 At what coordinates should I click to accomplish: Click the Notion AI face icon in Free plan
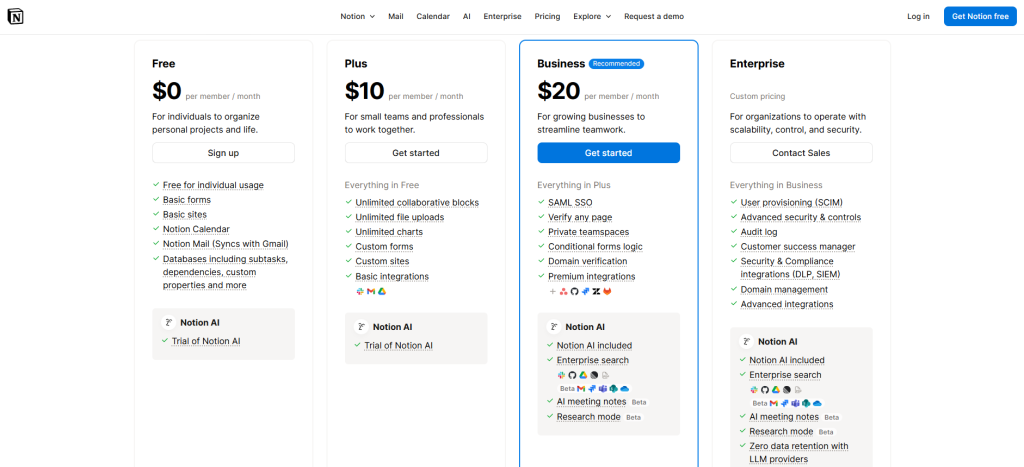[x=169, y=323]
